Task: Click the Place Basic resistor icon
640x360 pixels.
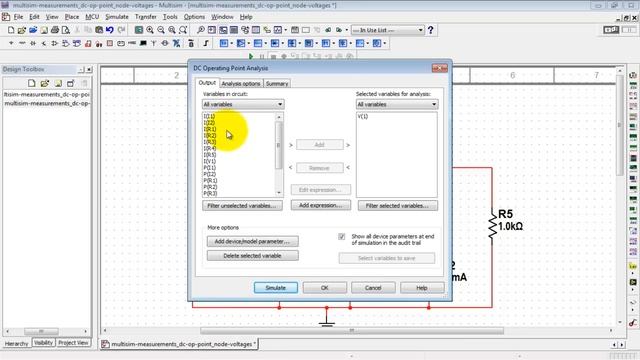Action: click(x=22, y=43)
